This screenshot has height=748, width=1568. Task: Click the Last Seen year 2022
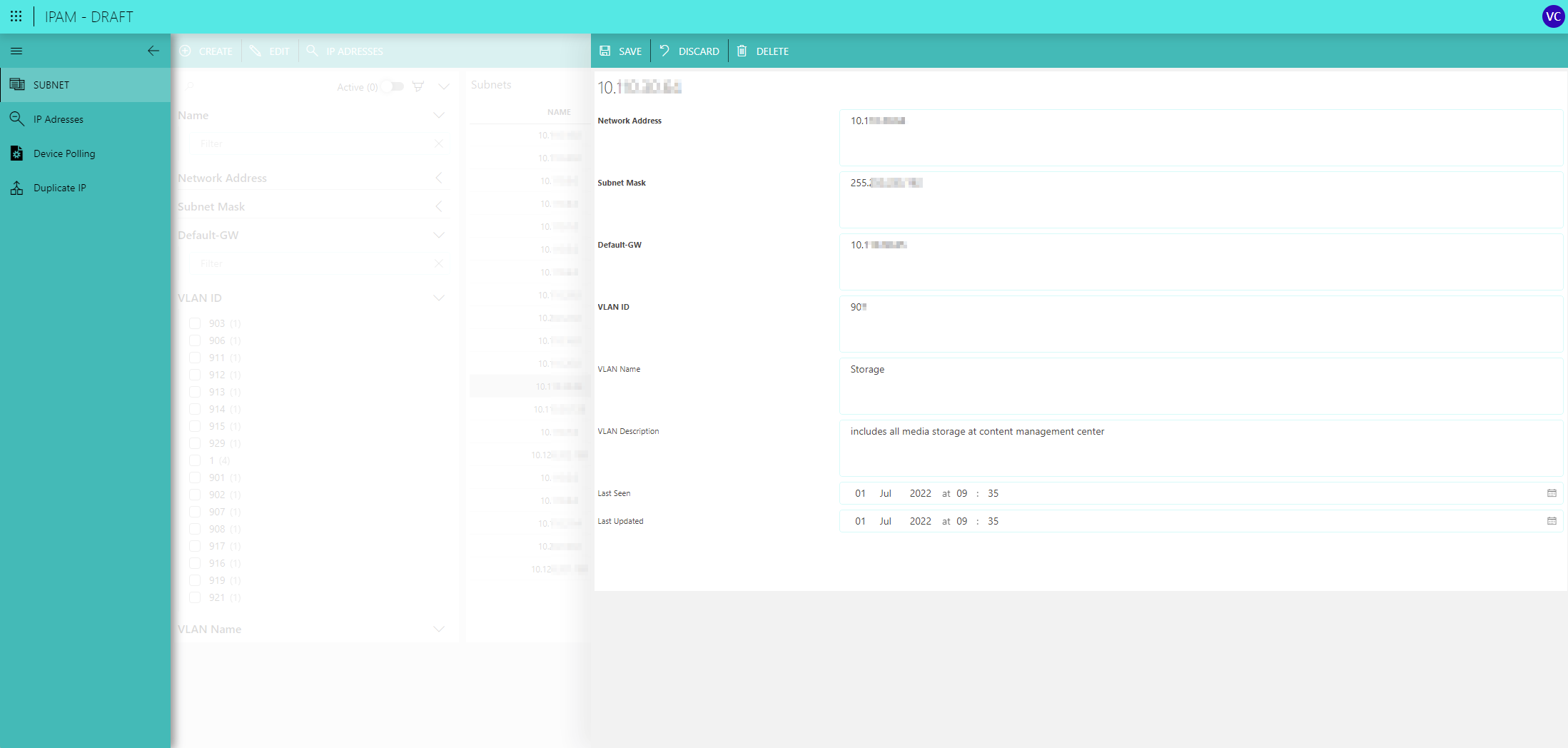click(920, 493)
